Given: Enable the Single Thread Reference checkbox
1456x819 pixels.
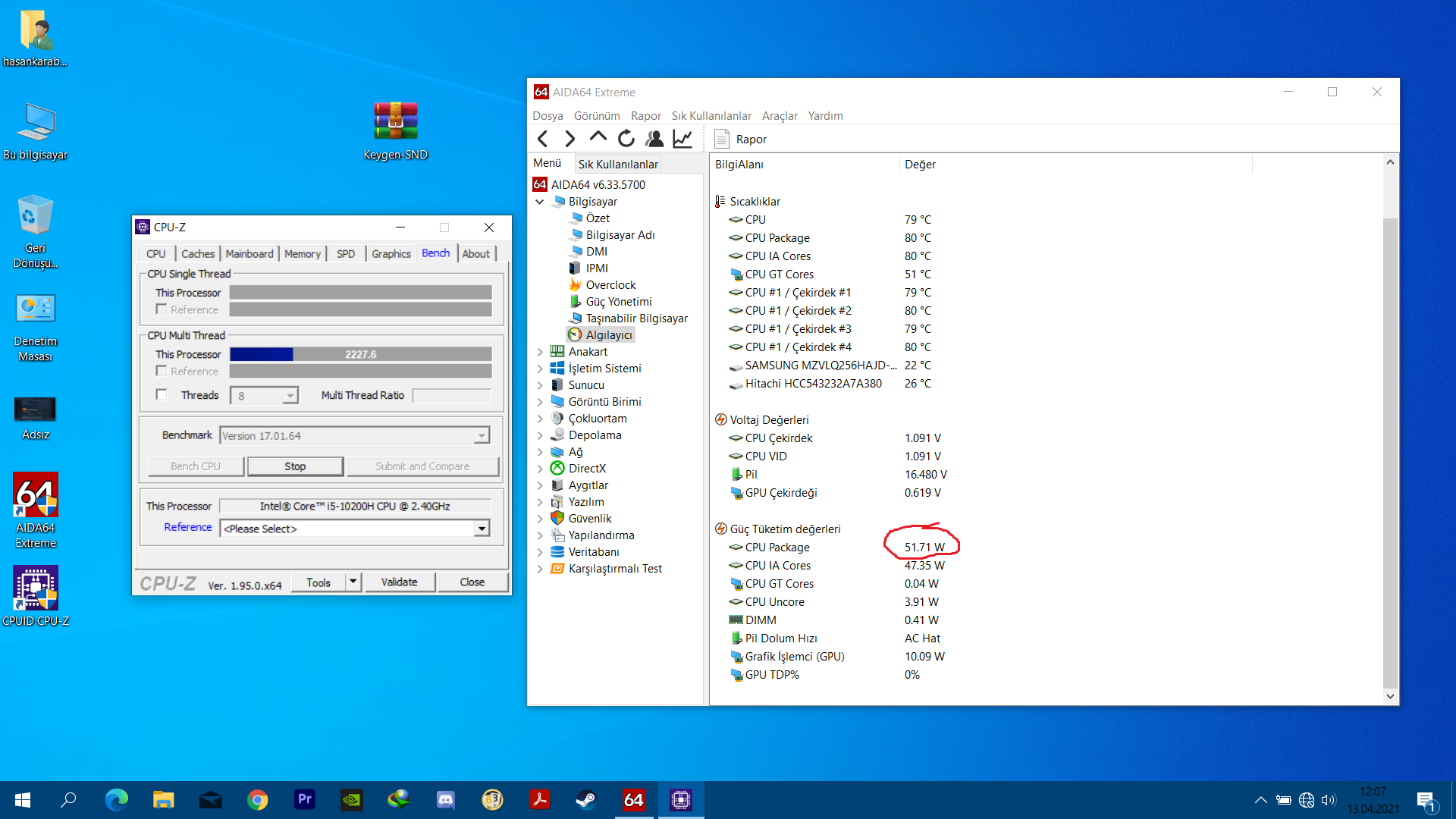Looking at the screenshot, I should coord(162,309).
